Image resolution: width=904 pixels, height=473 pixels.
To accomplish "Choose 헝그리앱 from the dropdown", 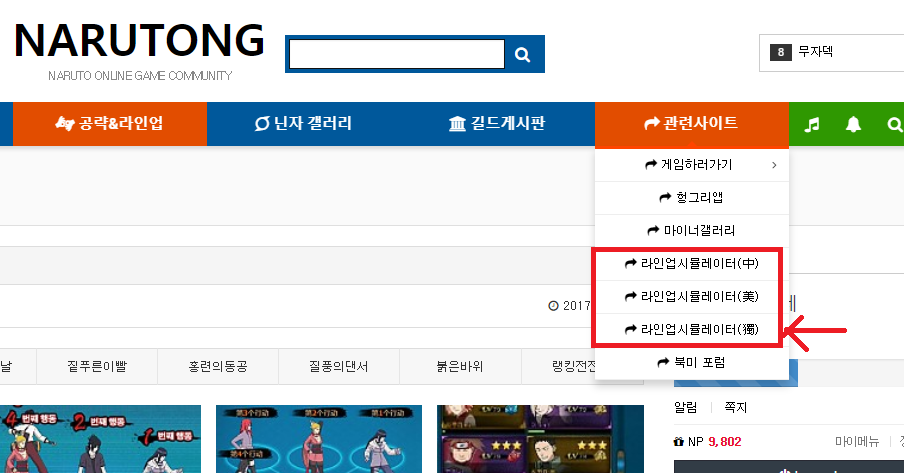I will (x=691, y=197).
